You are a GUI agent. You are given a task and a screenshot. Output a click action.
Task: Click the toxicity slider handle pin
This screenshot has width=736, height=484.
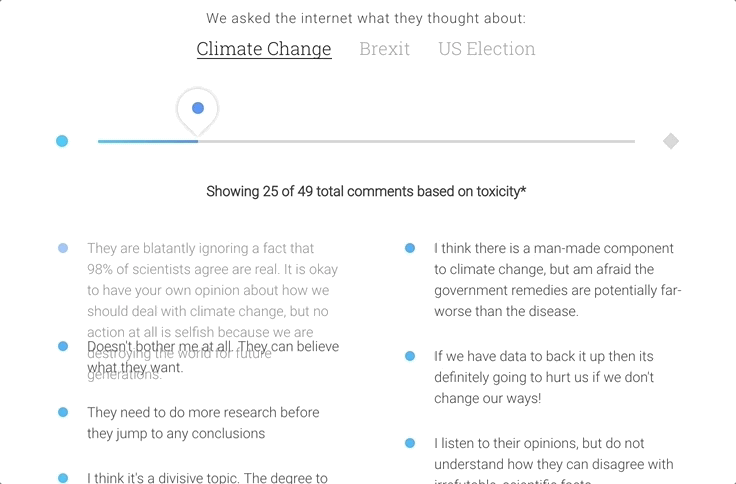[x=198, y=111]
